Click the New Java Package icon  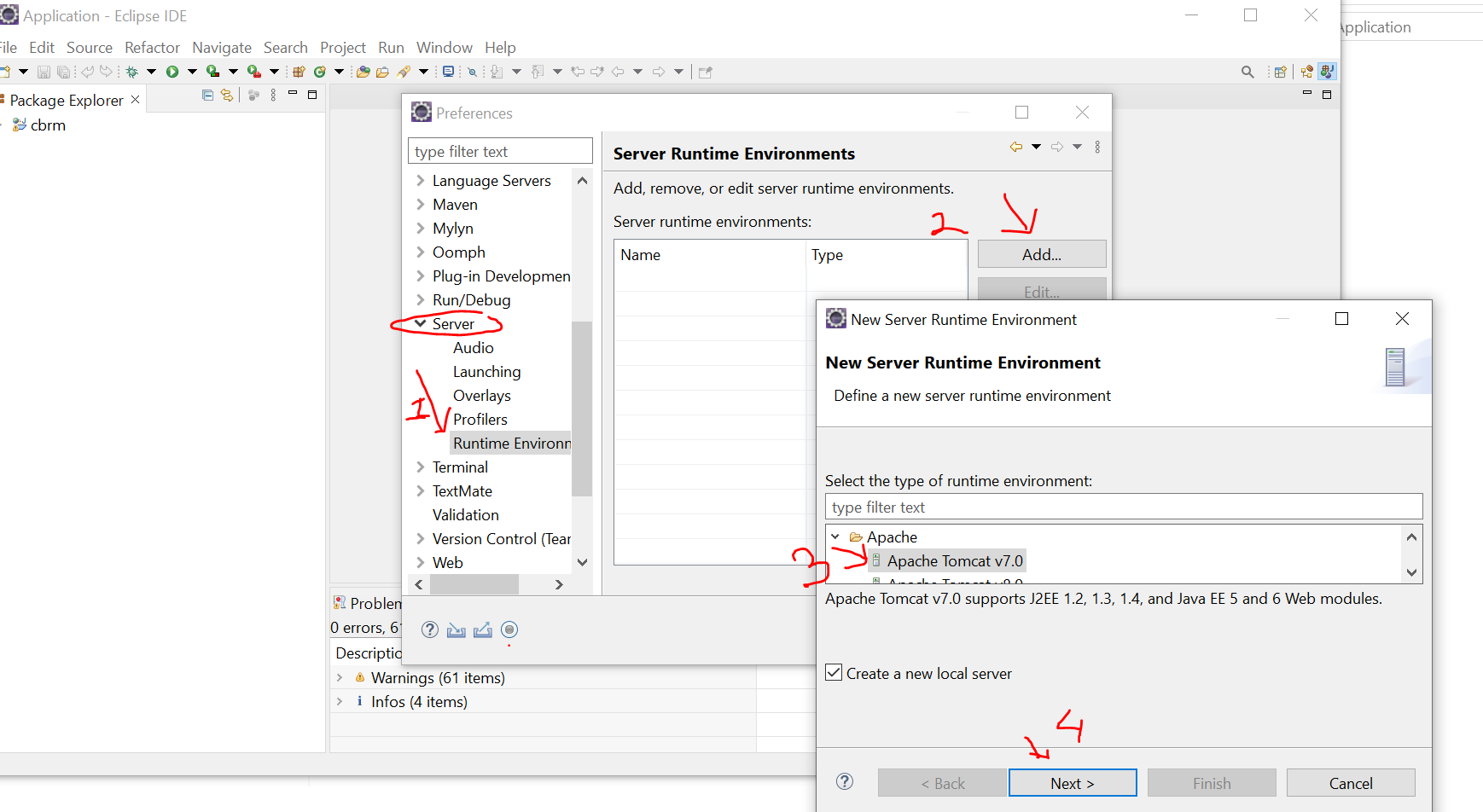point(300,72)
